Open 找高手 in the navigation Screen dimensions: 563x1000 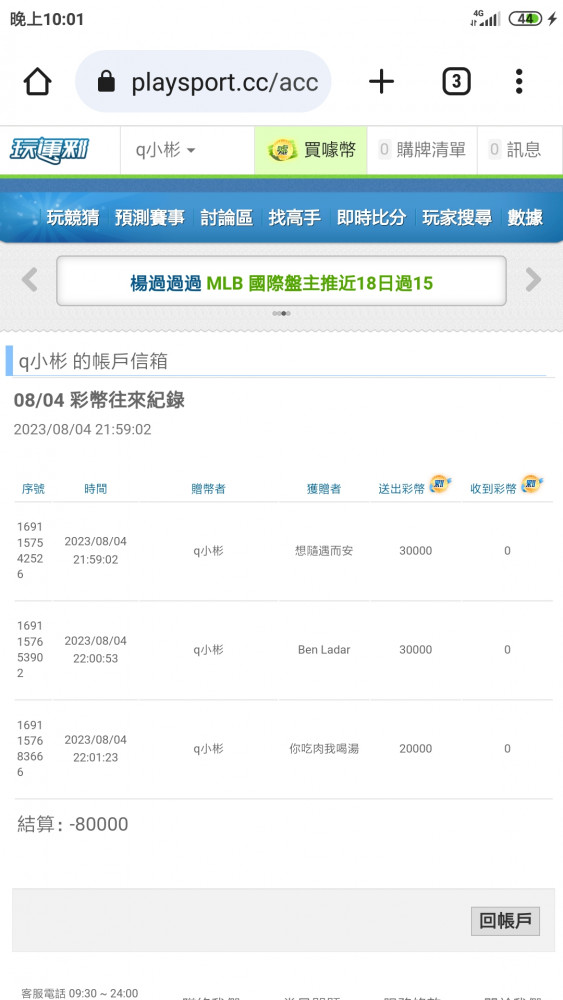[x=295, y=217]
